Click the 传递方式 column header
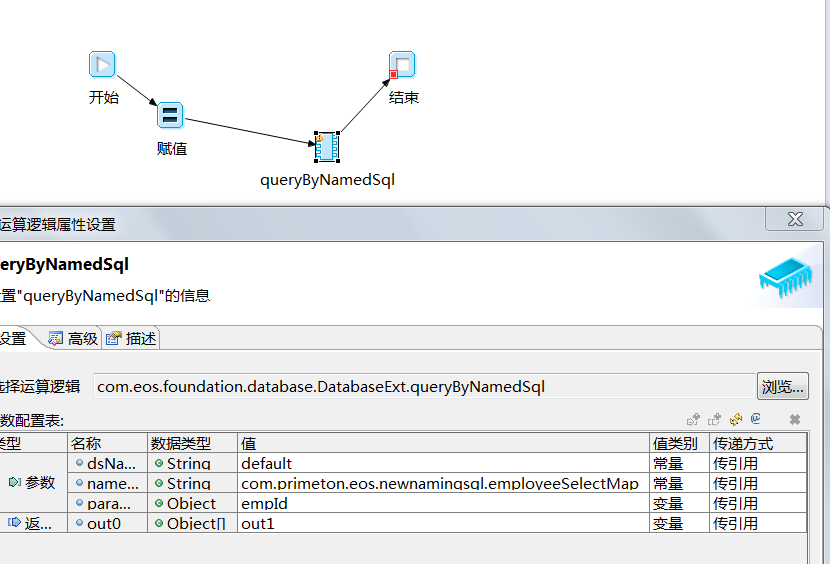 coord(758,443)
